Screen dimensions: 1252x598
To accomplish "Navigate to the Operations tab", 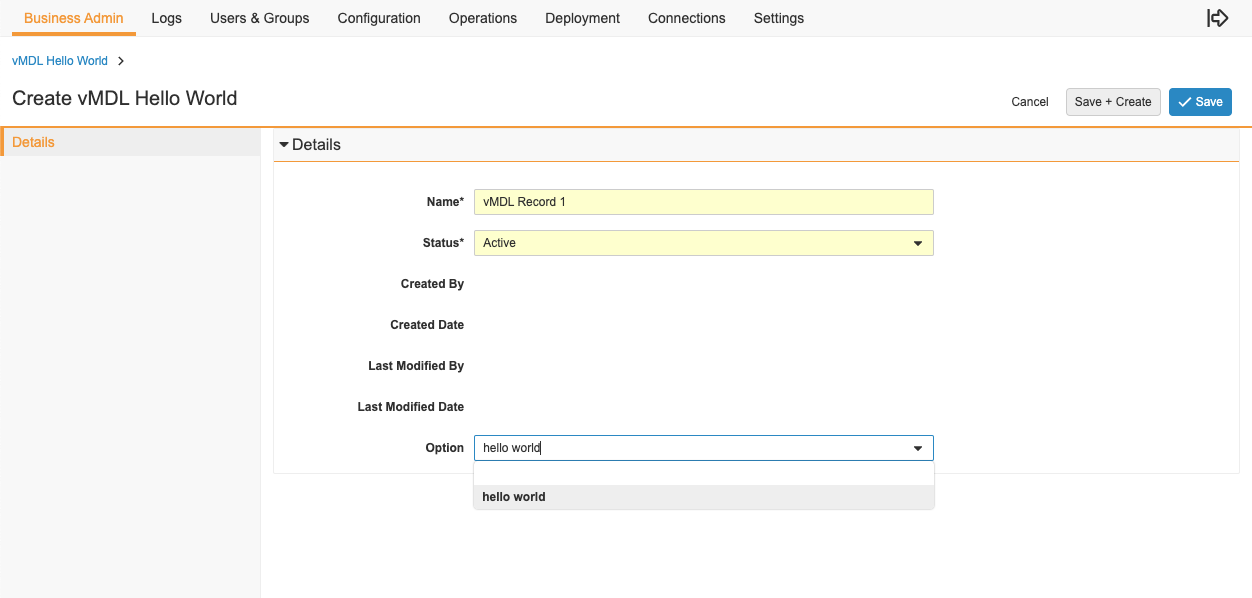I will pyautogui.click(x=483, y=18).
